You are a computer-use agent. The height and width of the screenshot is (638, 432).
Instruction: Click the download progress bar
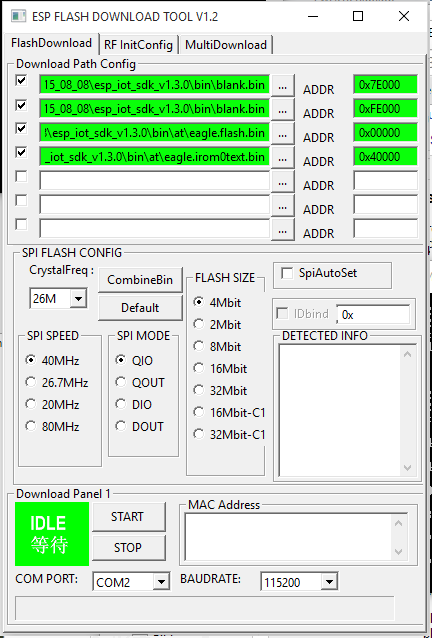[205, 608]
